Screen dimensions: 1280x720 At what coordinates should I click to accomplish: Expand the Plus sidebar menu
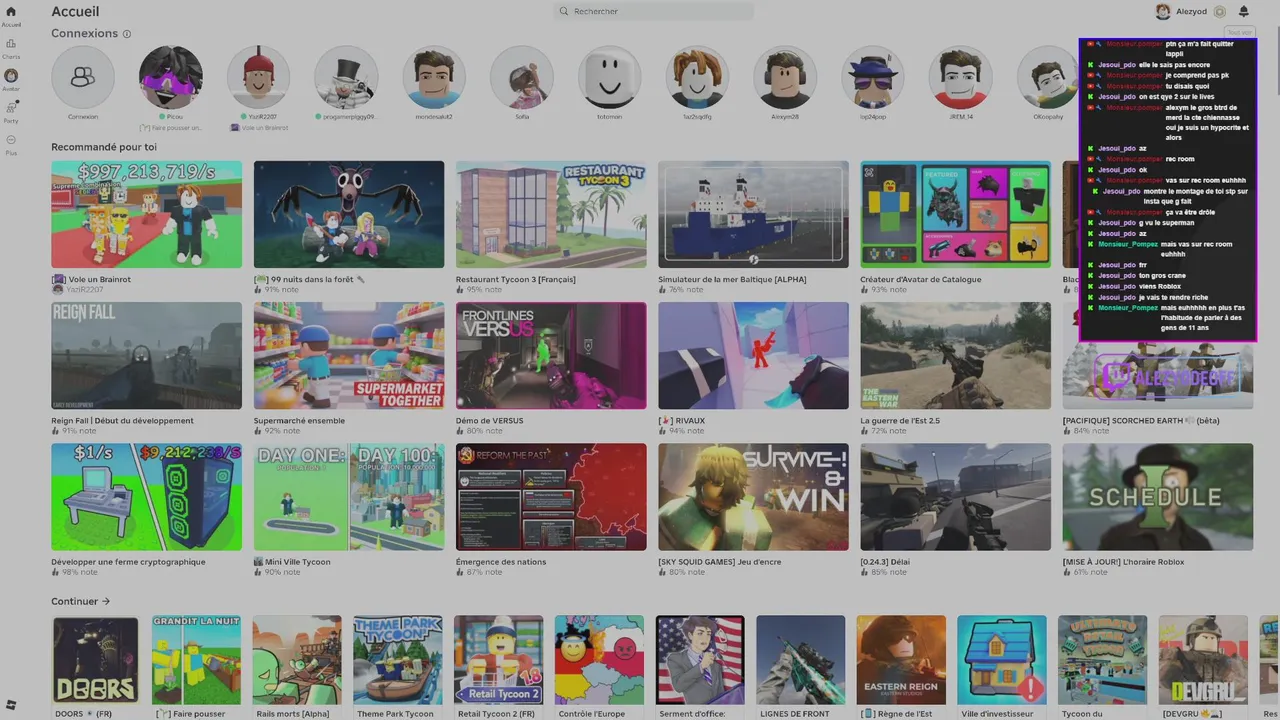[11, 140]
